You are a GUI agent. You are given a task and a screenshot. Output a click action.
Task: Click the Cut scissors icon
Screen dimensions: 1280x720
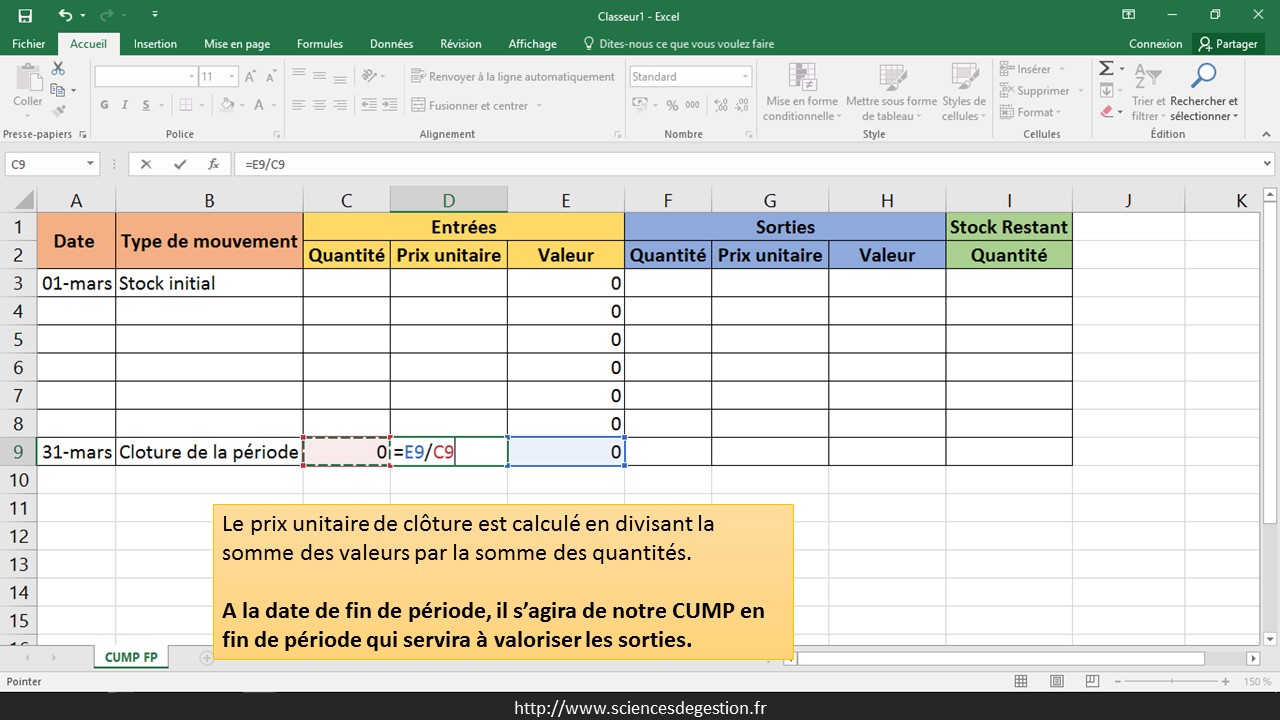[x=58, y=69]
